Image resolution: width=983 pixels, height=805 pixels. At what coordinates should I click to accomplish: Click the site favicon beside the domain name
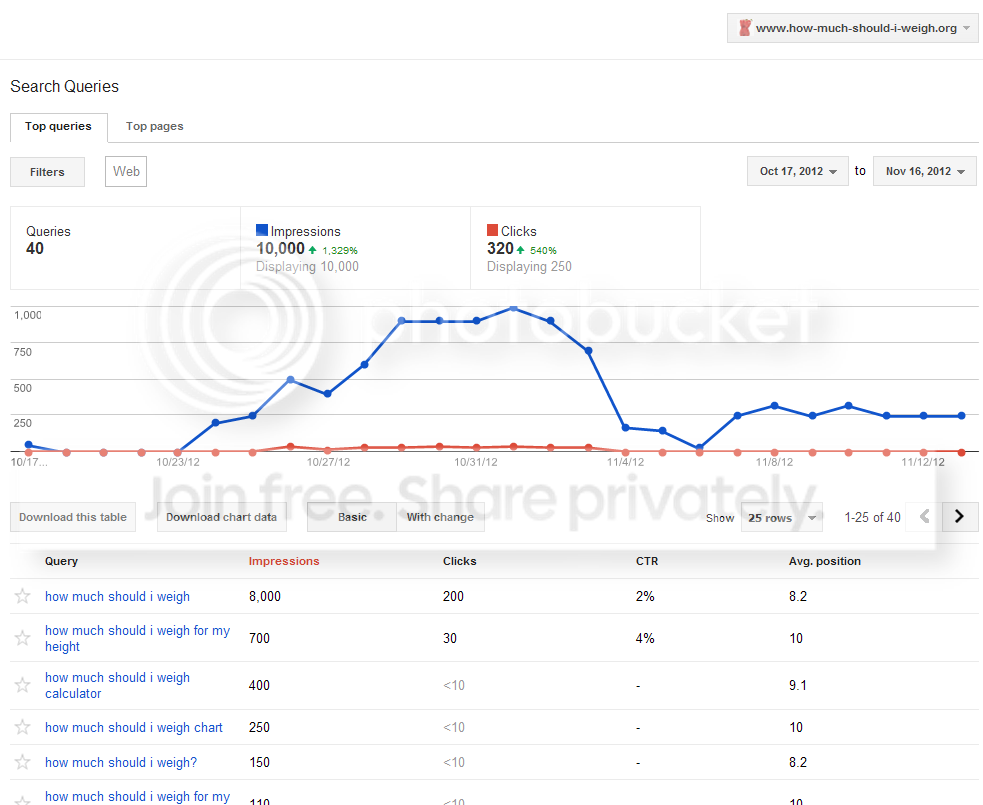point(745,28)
